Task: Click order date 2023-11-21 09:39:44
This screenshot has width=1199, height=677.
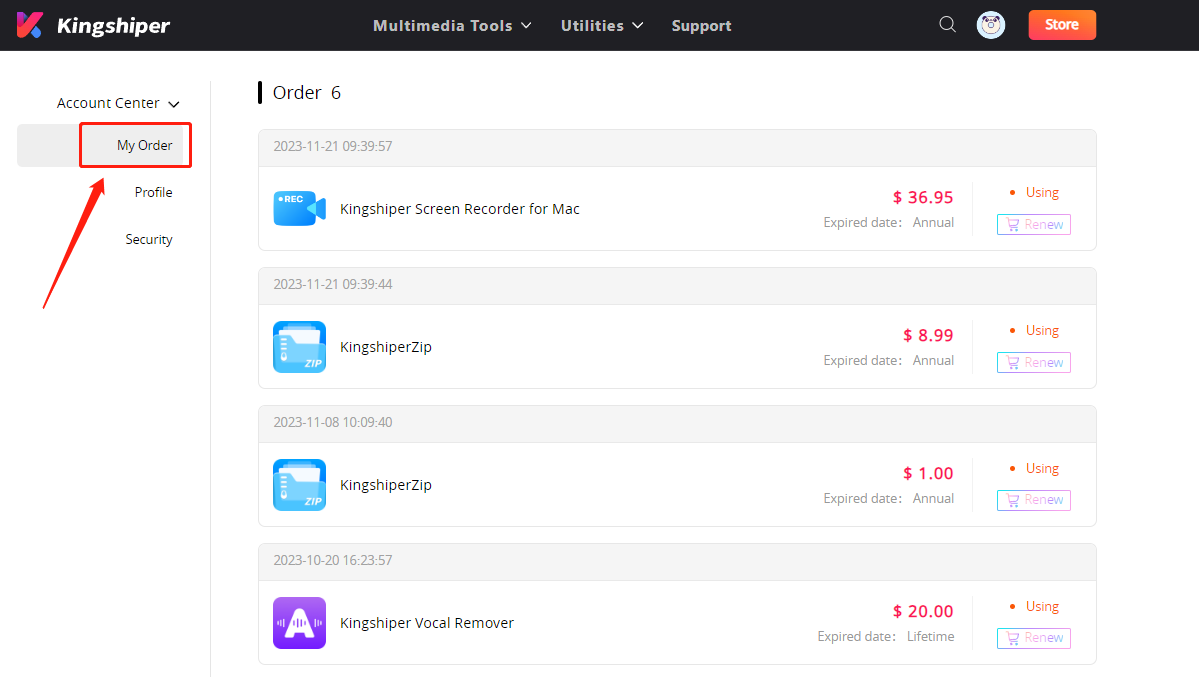Action: 333,284
